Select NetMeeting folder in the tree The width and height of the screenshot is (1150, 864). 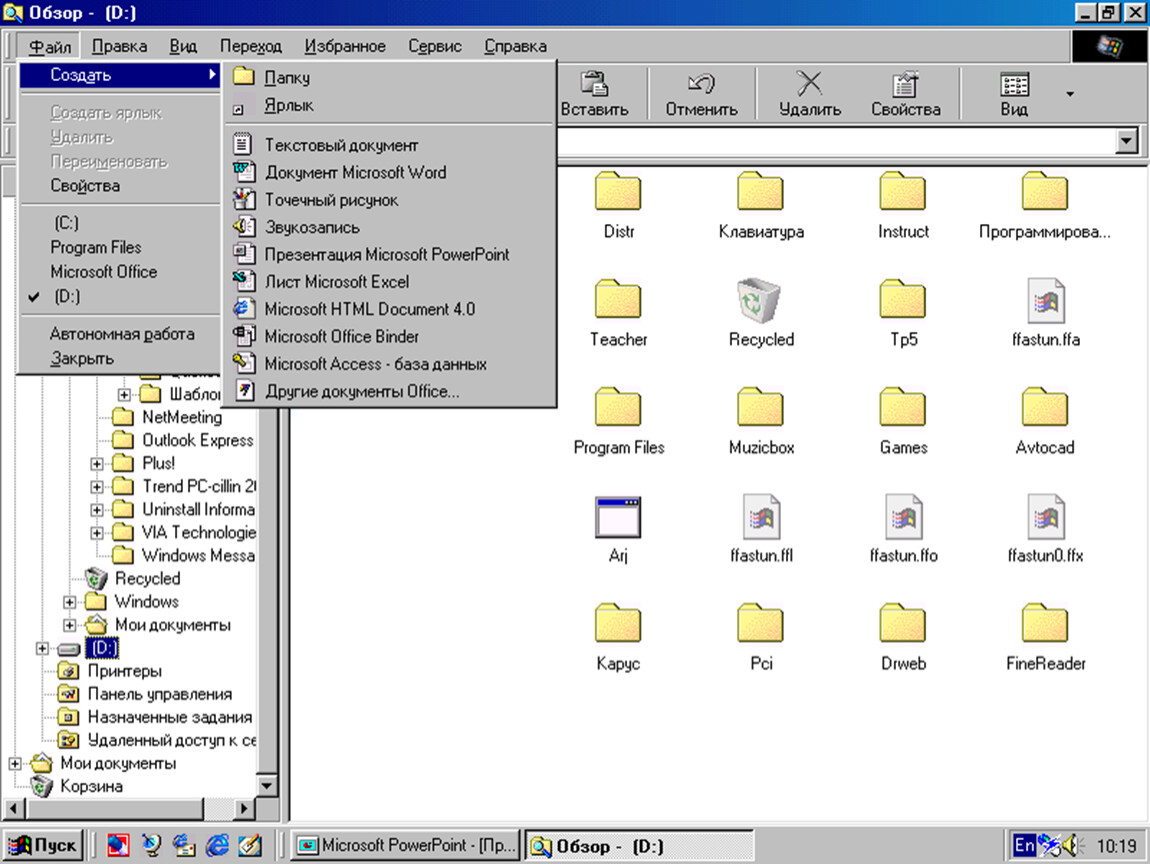pyautogui.click(x=182, y=417)
